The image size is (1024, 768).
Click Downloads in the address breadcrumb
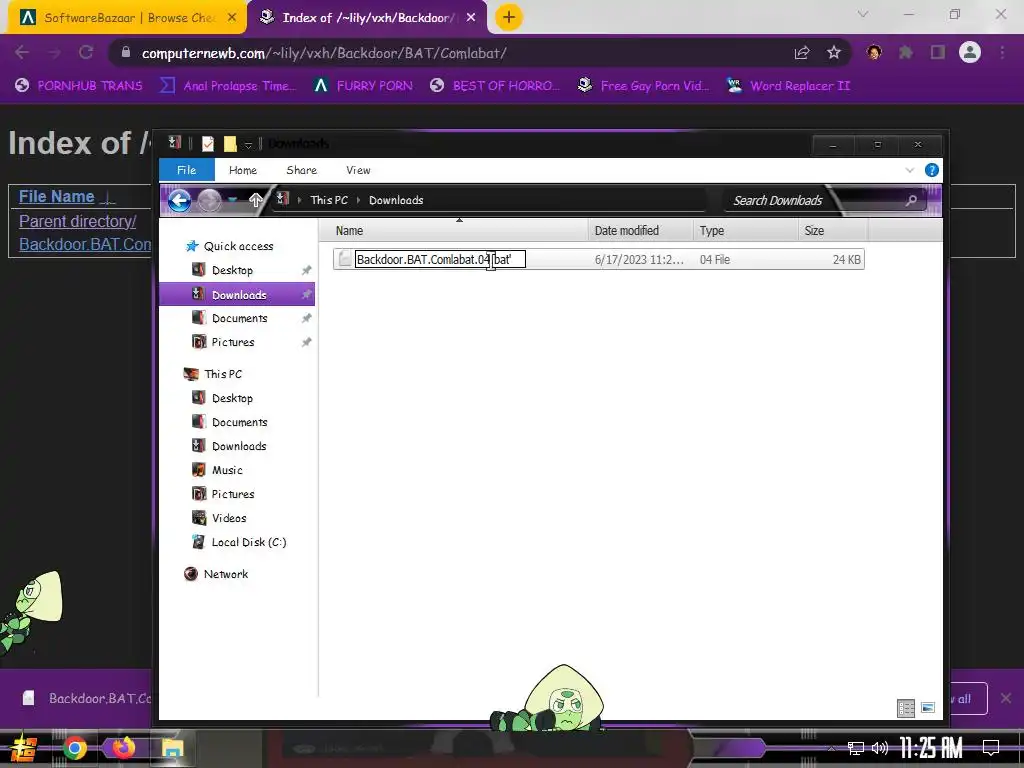396,200
